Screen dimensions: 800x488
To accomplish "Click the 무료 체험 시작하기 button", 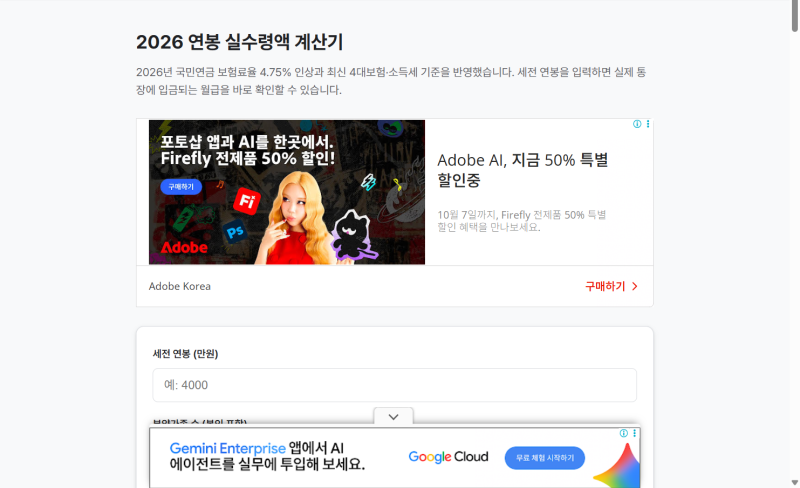I will (x=544, y=458).
